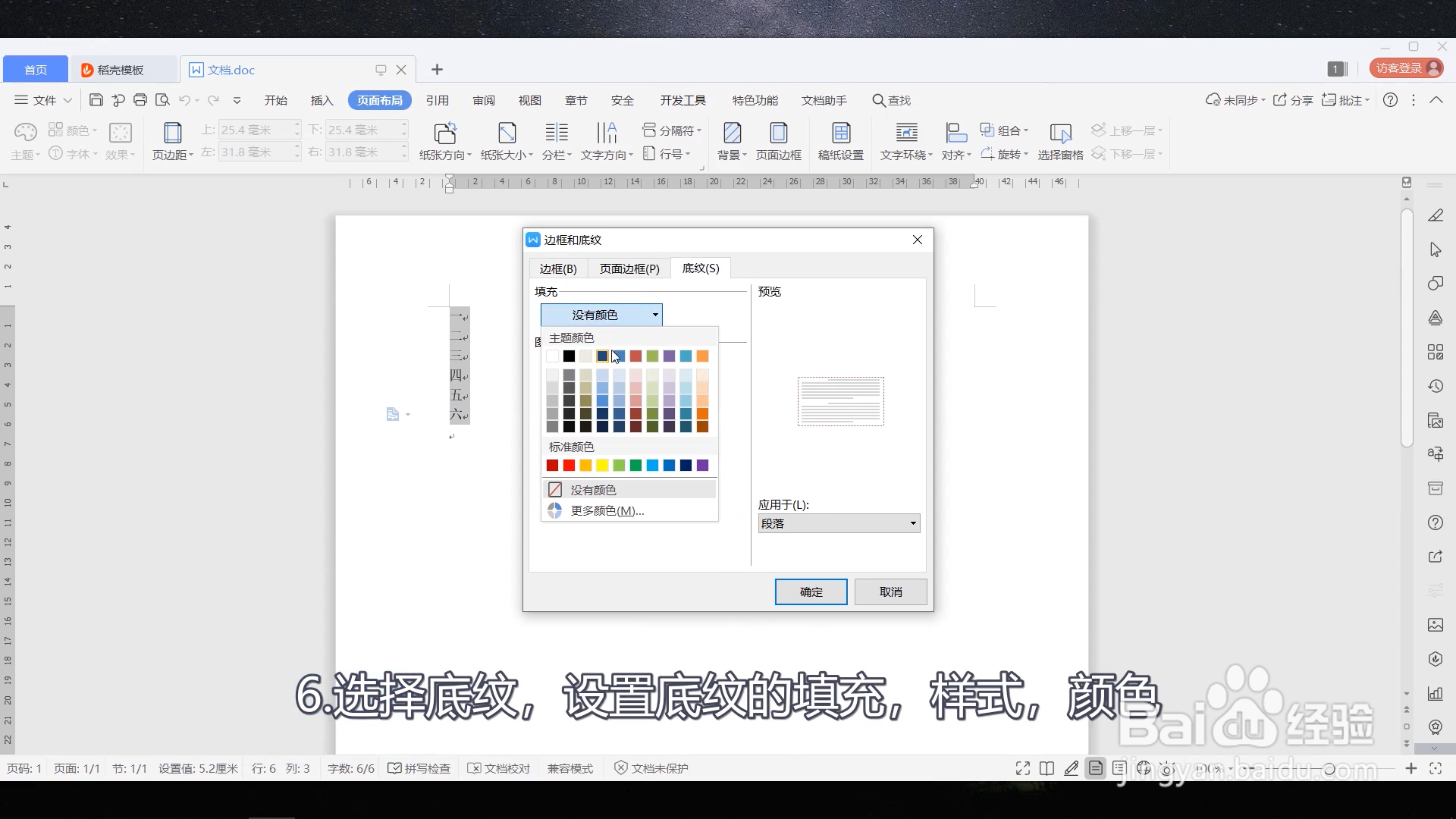
Task: Click the 稿纸设置 manuscript paper tool
Action: click(841, 141)
